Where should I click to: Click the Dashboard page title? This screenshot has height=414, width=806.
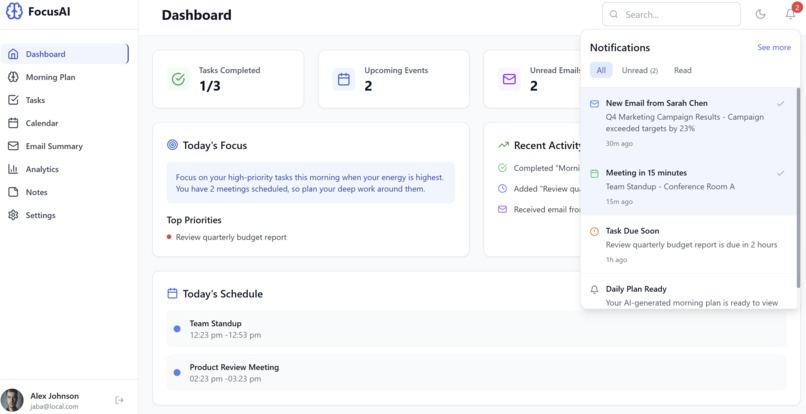[x=196, y=15]
